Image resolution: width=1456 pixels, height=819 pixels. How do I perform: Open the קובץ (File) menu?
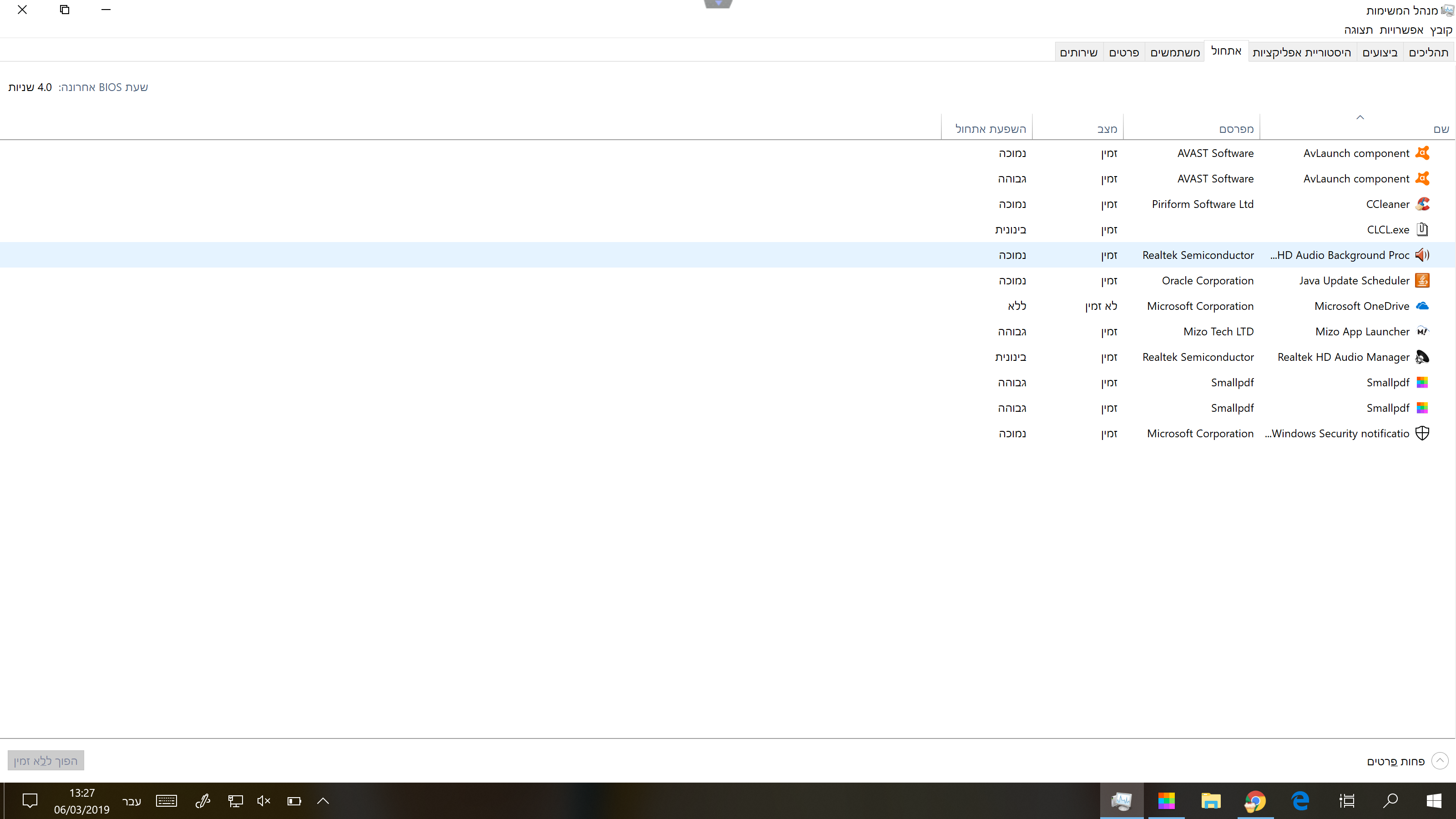[x=1441, y=30]
